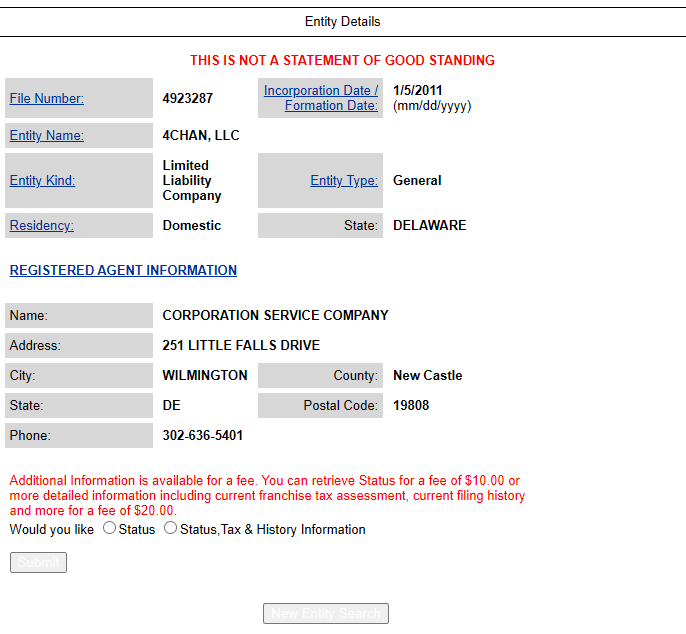Choose Status, Tax & History Information option

click(171, 528)
